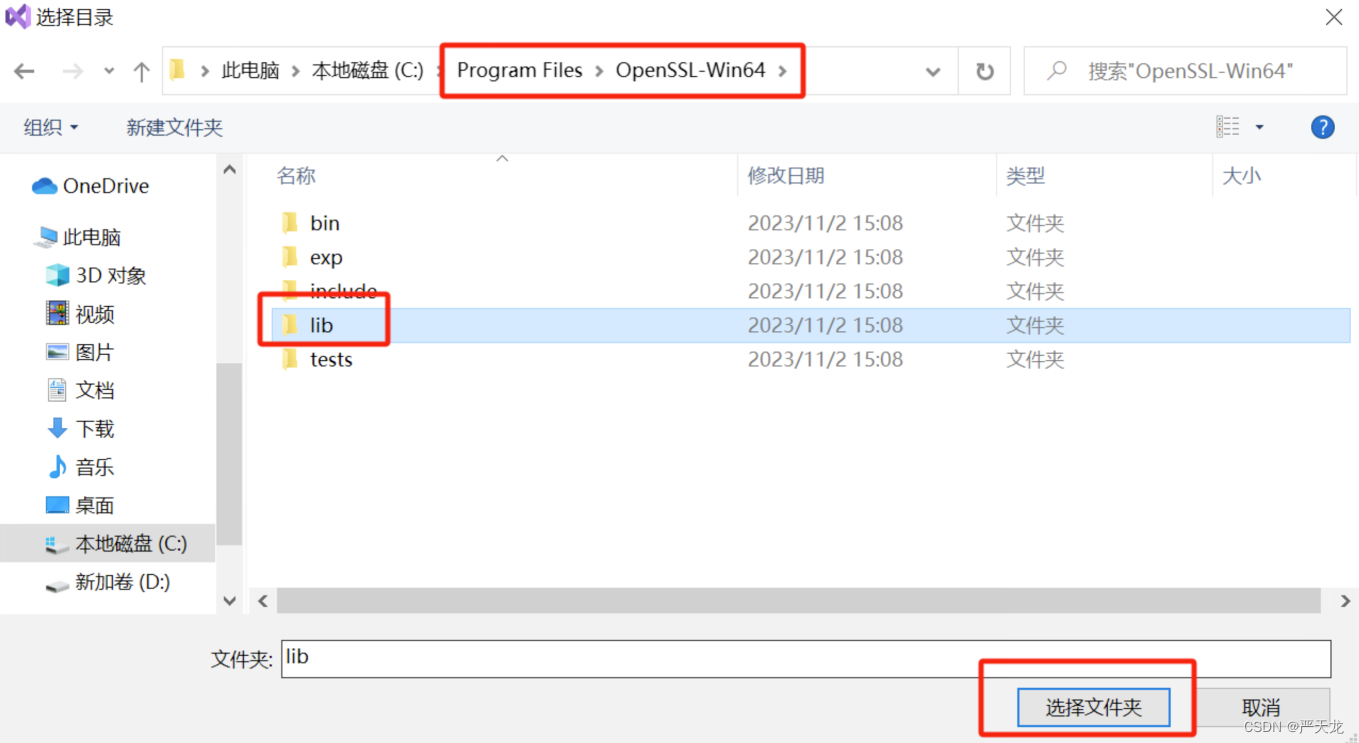
Task: Click horizontal scrollbar left arrow
Action: coord(263,600)
